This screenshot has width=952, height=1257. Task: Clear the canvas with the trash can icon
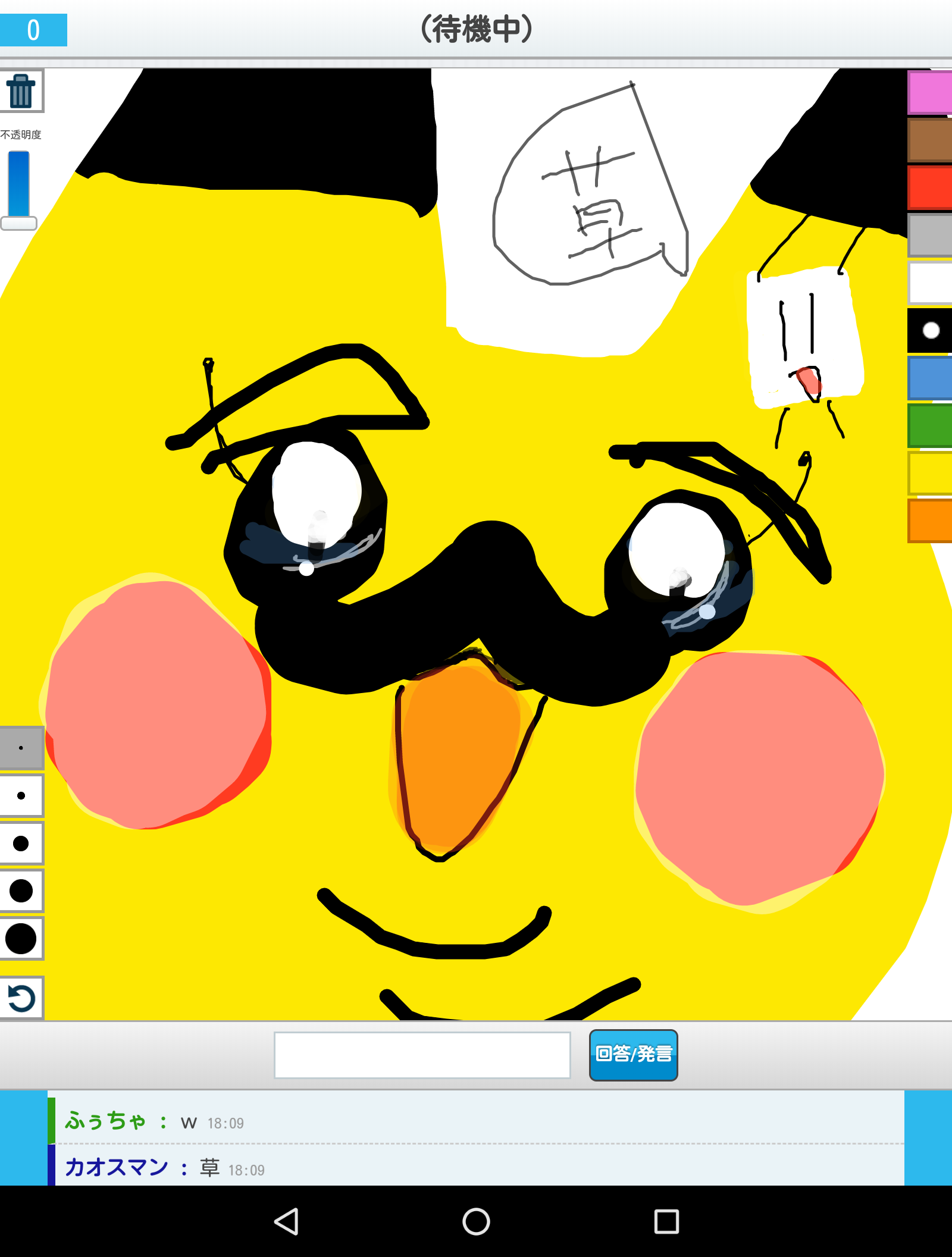click(x=21, y=91)
